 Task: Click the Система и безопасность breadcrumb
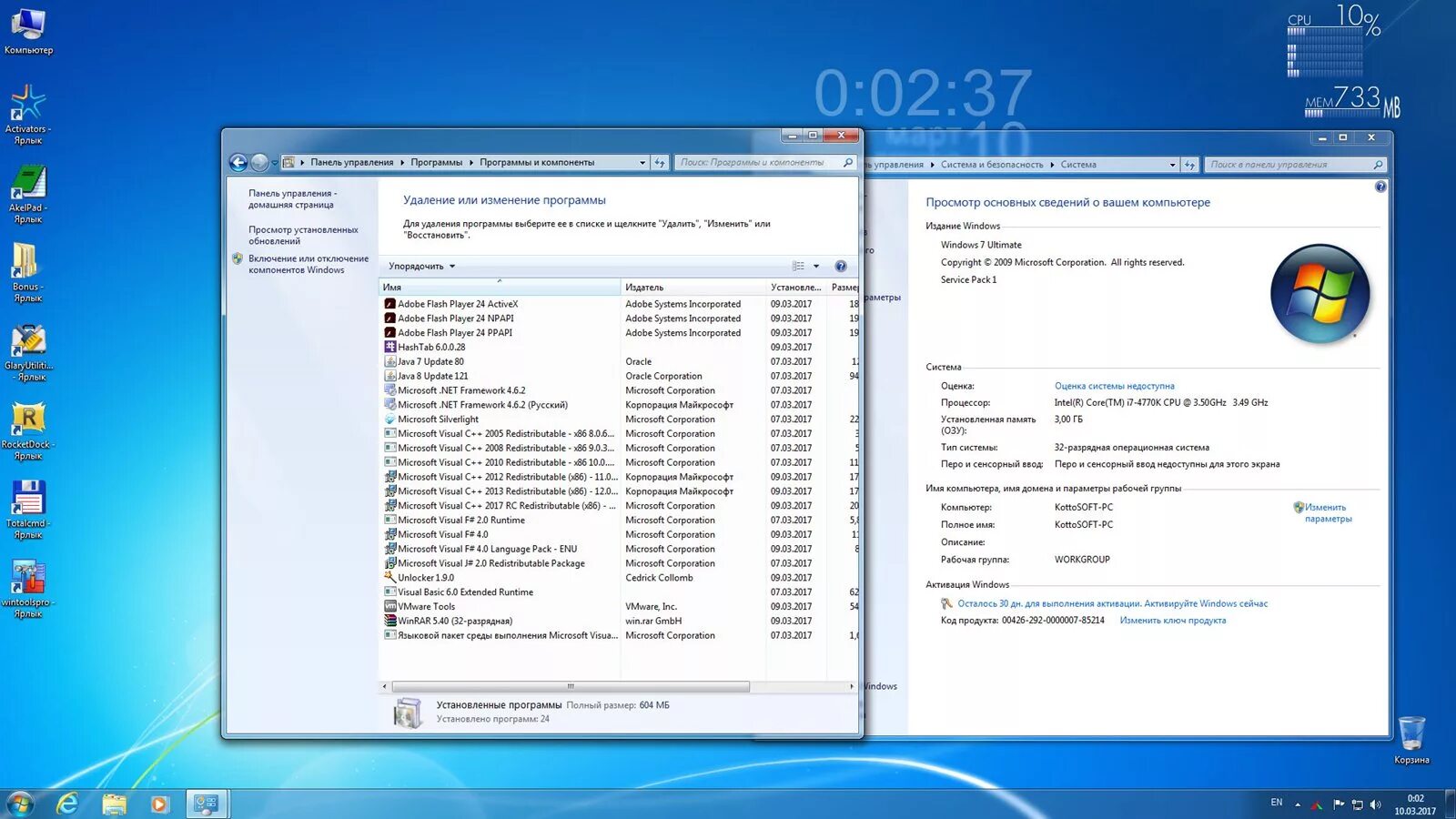tap(992, 165)
